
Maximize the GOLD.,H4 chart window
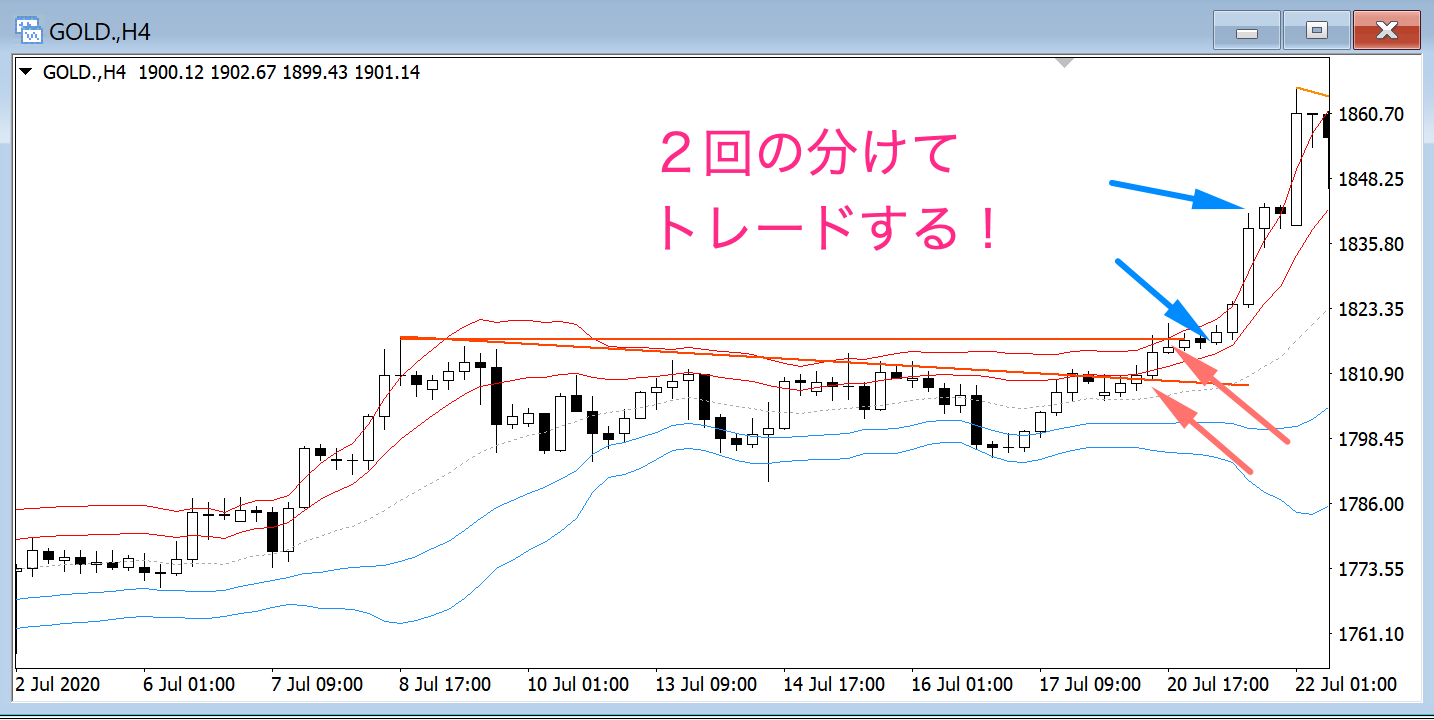pyautogui.click(x=1316, y=31)
